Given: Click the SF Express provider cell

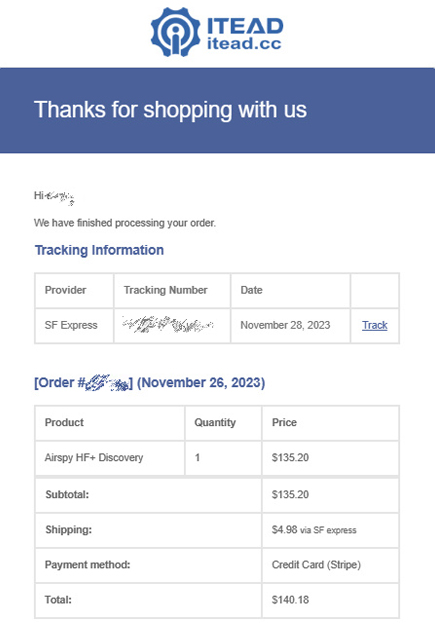Looking at the screenshot, I should 74,326.
